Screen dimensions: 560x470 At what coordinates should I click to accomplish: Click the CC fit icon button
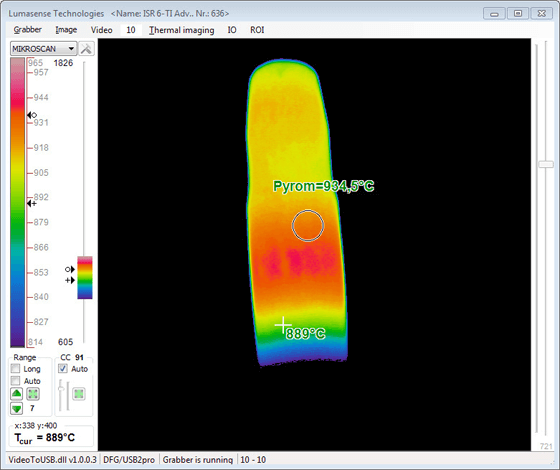[x=79, y=394]
